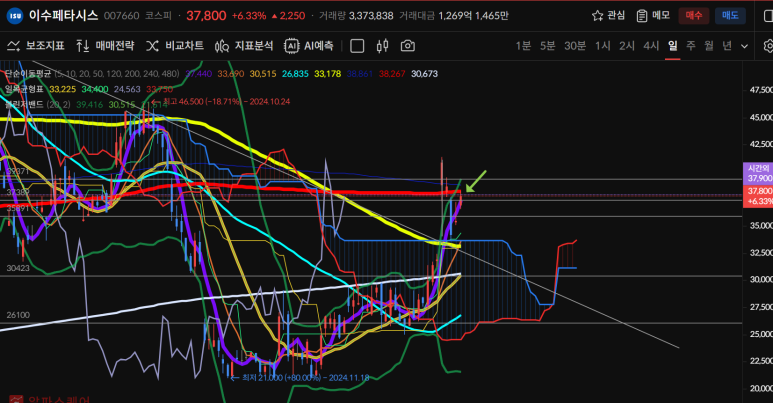Open the 메모 memo clipboard icon
773x403 pixels.
click(641, 16)
